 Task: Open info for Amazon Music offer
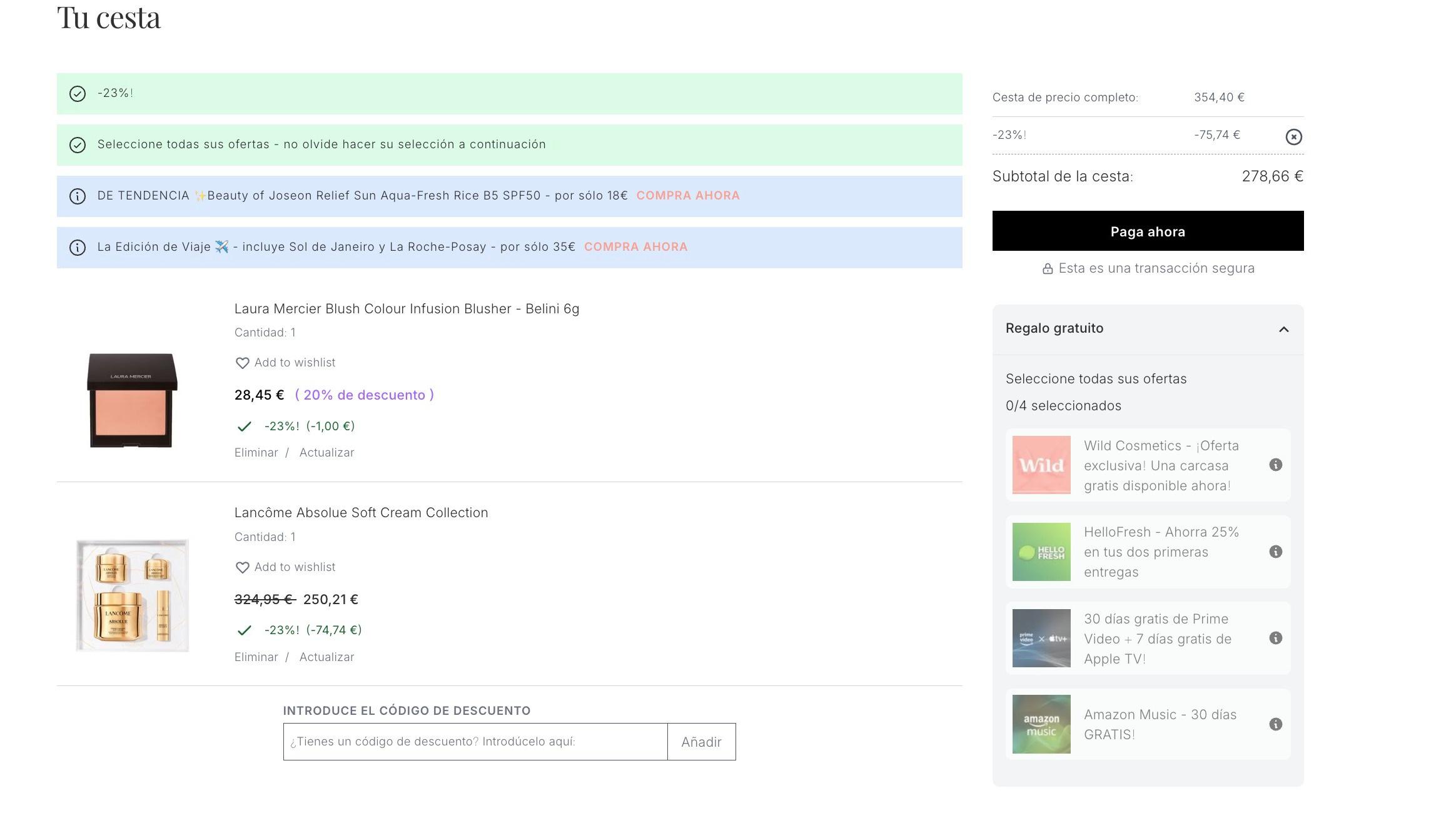click(x=1275, y=724)
